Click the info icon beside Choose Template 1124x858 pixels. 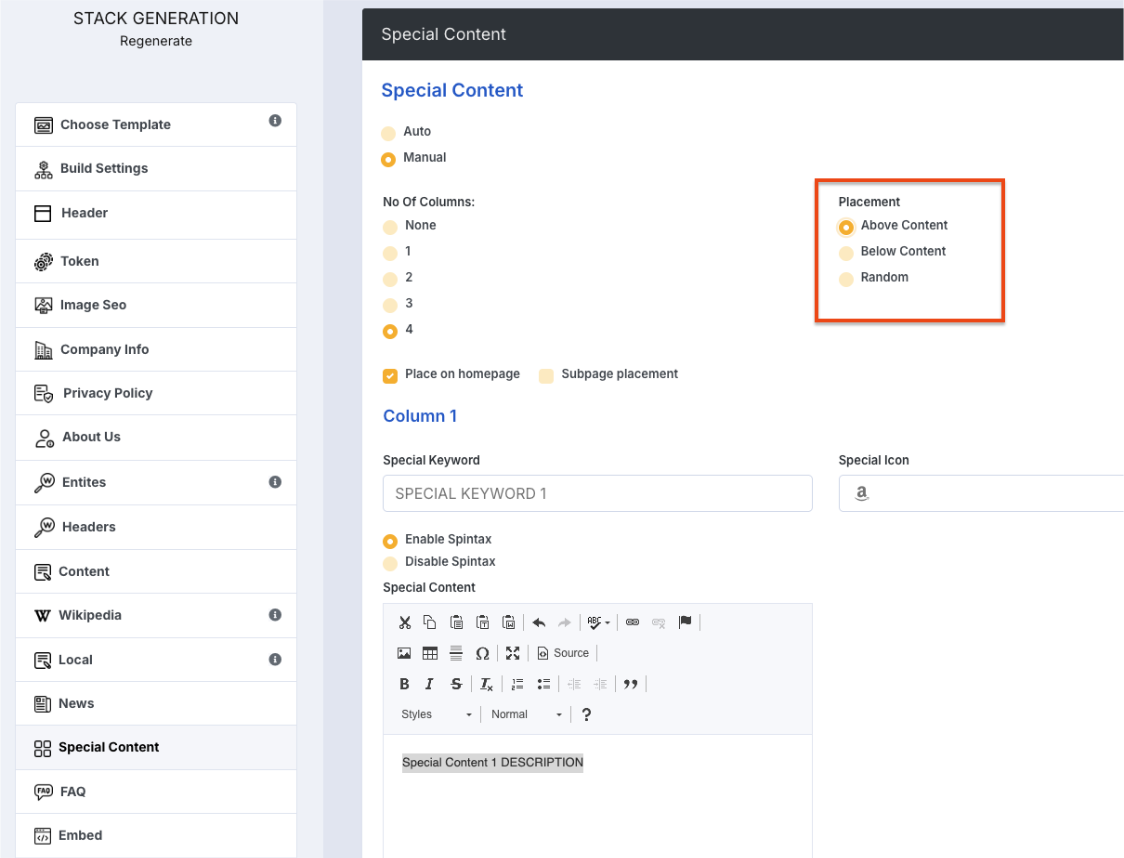tap(275, 120)
